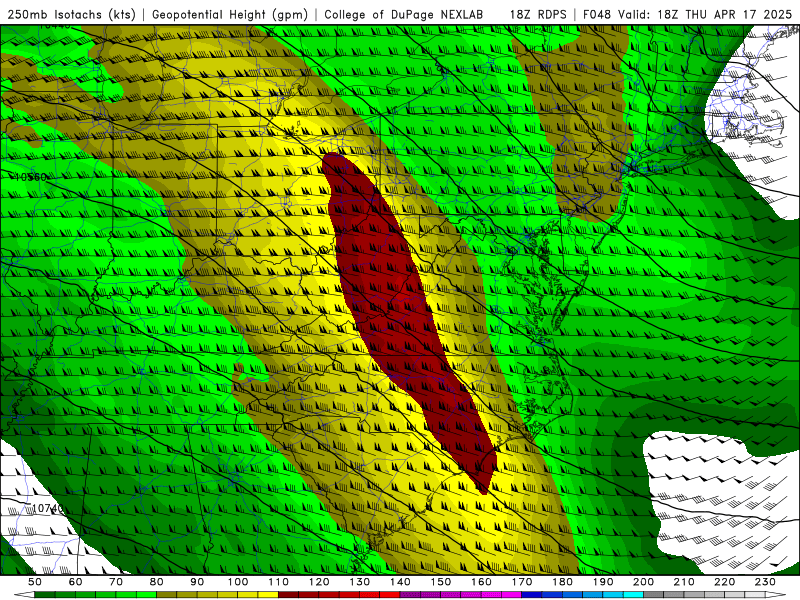Click the 200 value on the color scale
This screenshot has width=800, height=600.
(643, 582)
